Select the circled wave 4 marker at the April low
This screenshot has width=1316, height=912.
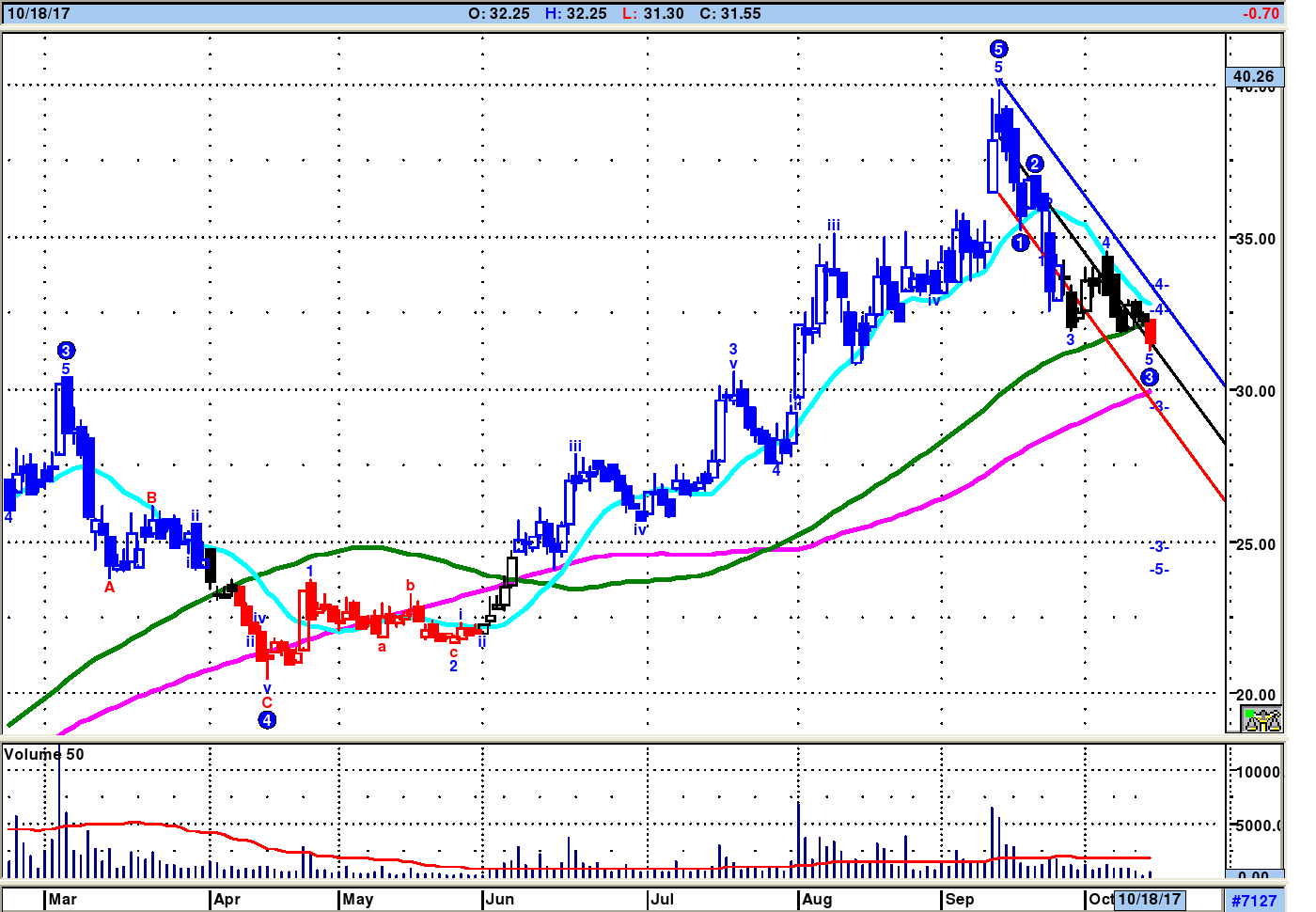(x=267, y=720)
